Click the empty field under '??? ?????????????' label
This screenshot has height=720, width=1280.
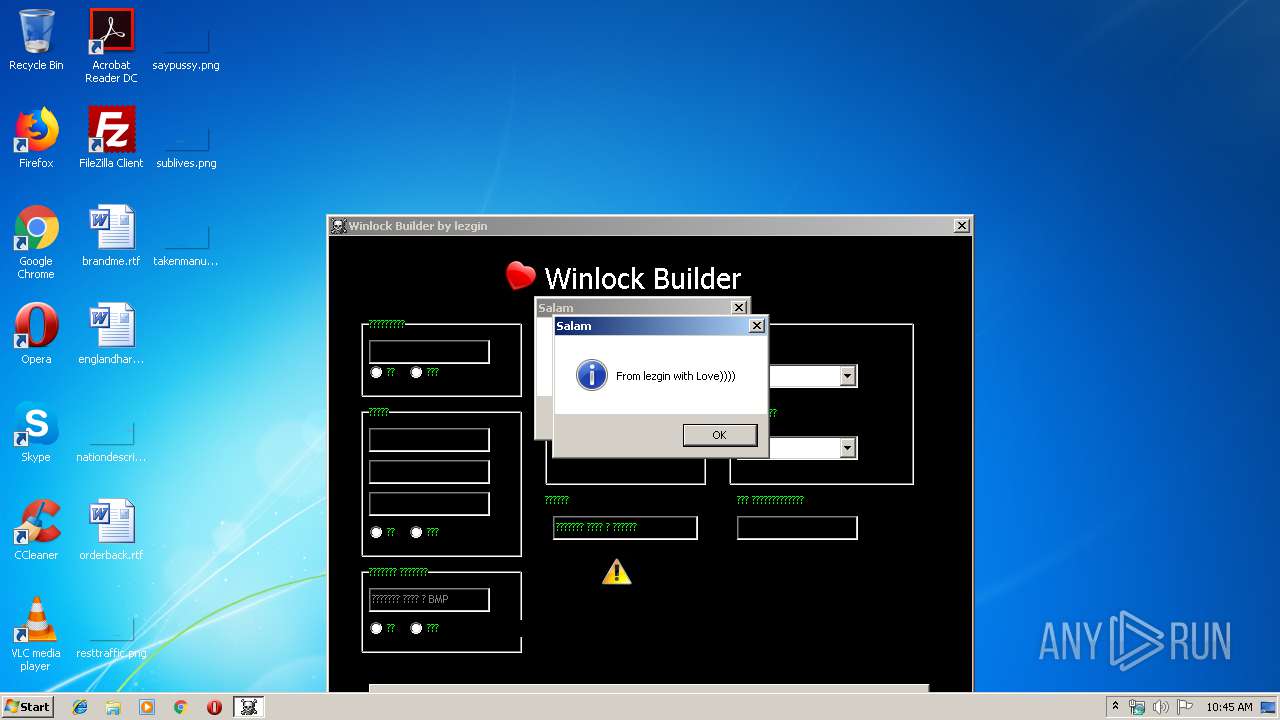pos(797,528)
